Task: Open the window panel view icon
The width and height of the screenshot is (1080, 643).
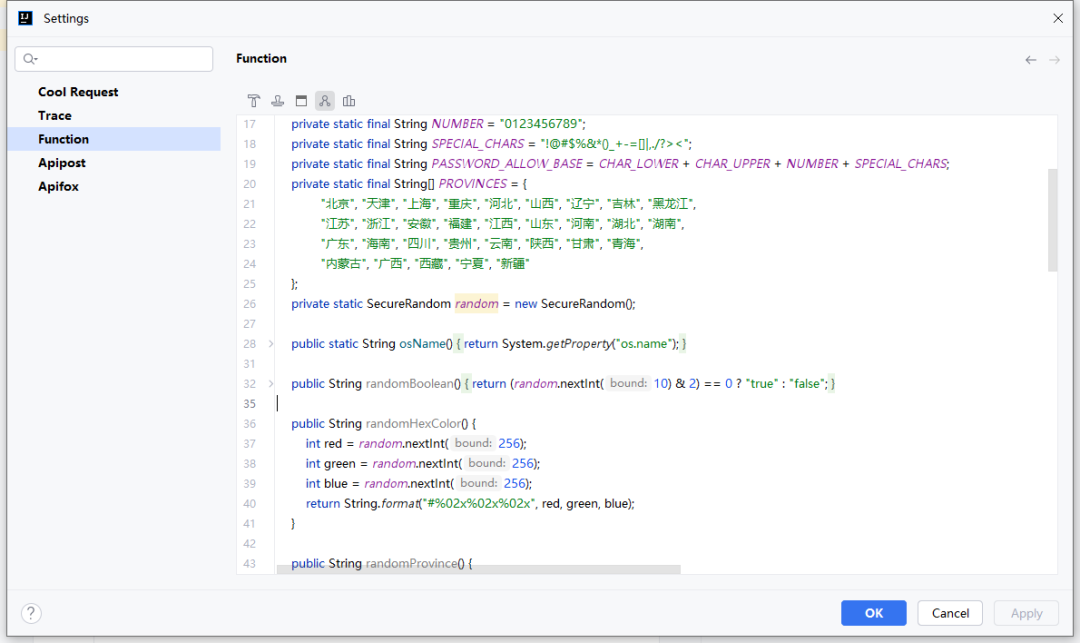Action: (301, 100)
